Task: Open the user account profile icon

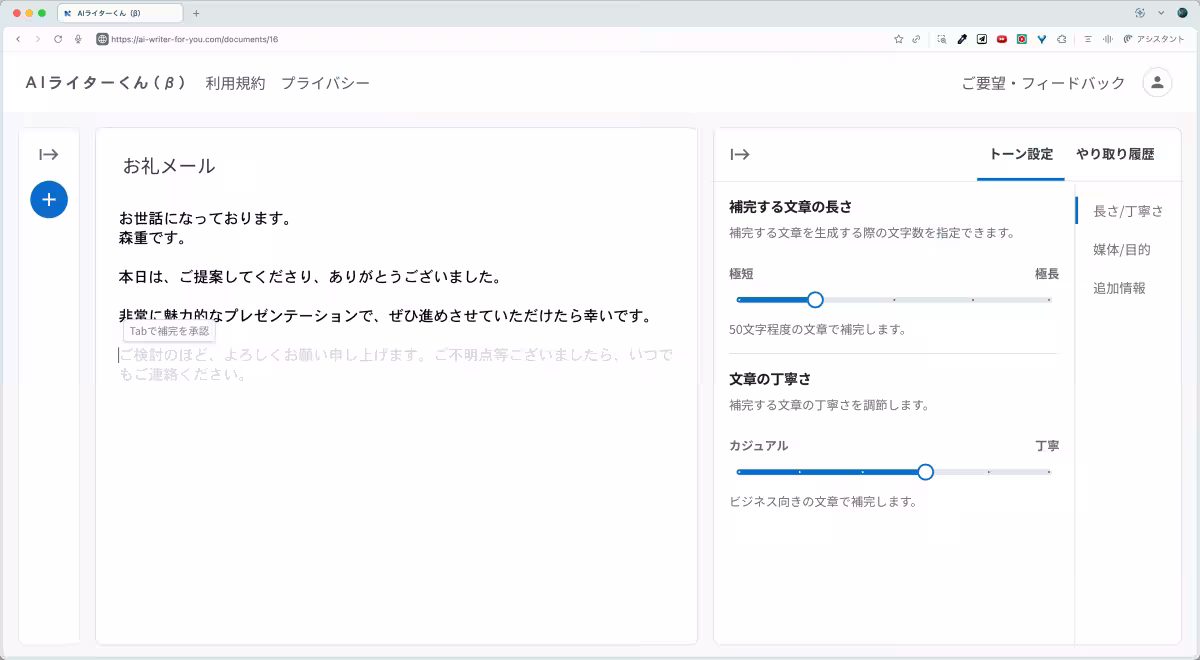Action: pyautogui.click(x=1157, y=83)
